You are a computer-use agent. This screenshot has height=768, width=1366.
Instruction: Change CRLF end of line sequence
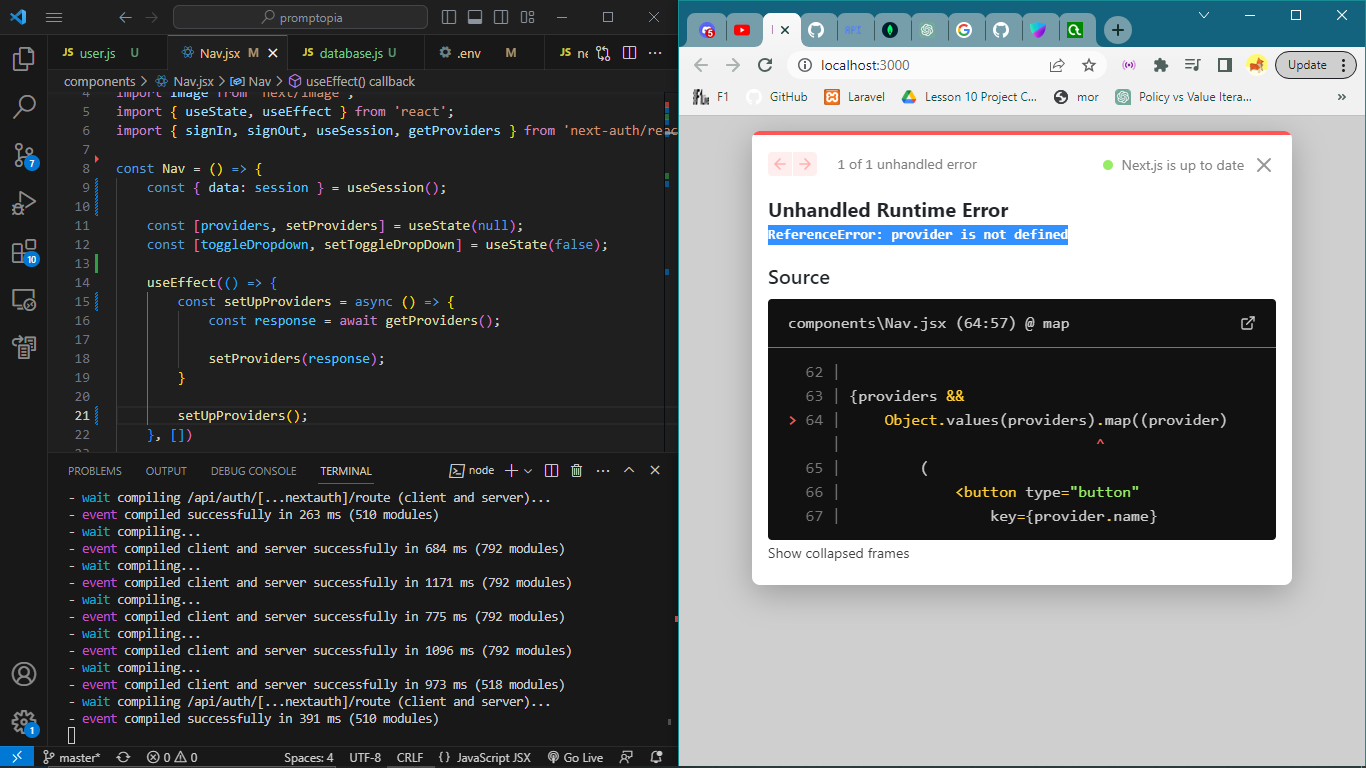(410, 757)
